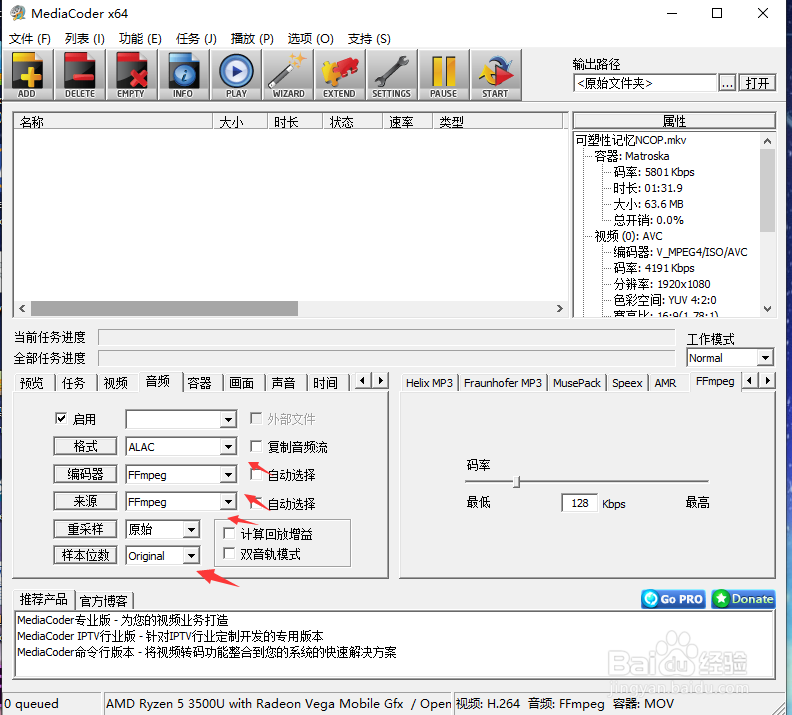Screen dimensions: 792x715
Task: Click the Donate badge
Action: pos(743,599)
